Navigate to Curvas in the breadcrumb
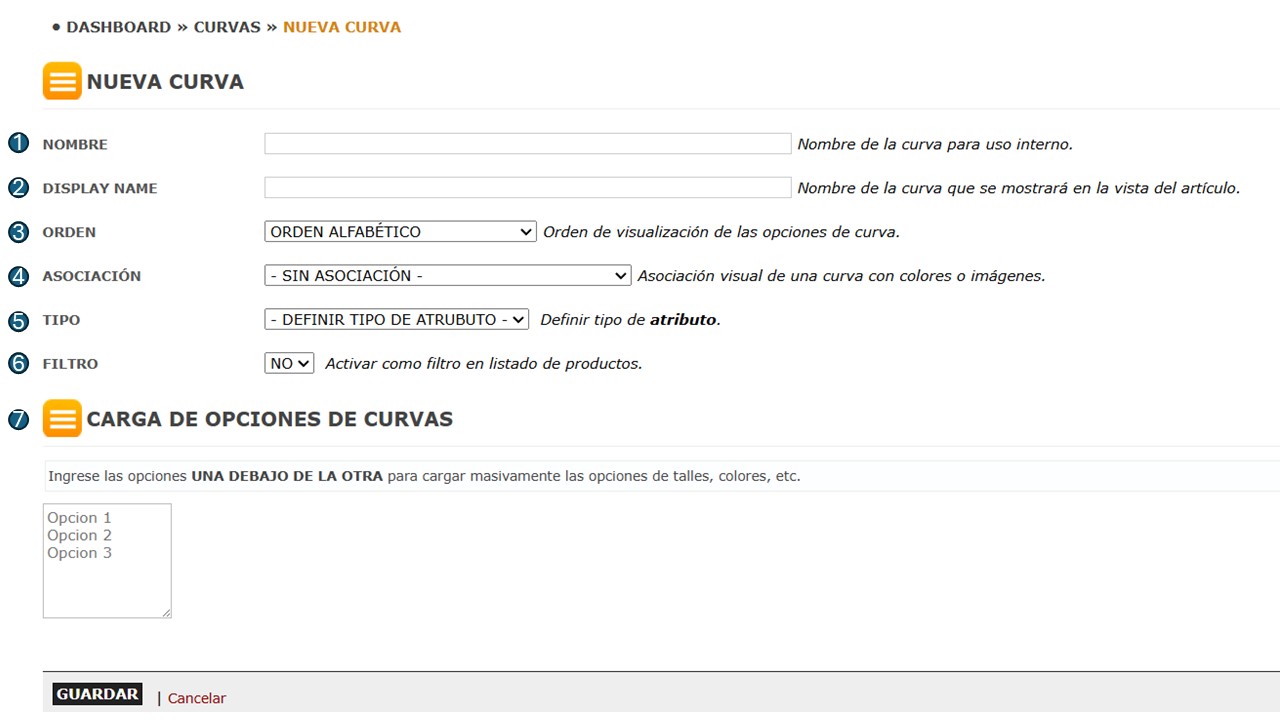The width and height of the screenshot is (1280, 720). coord(227,27)
